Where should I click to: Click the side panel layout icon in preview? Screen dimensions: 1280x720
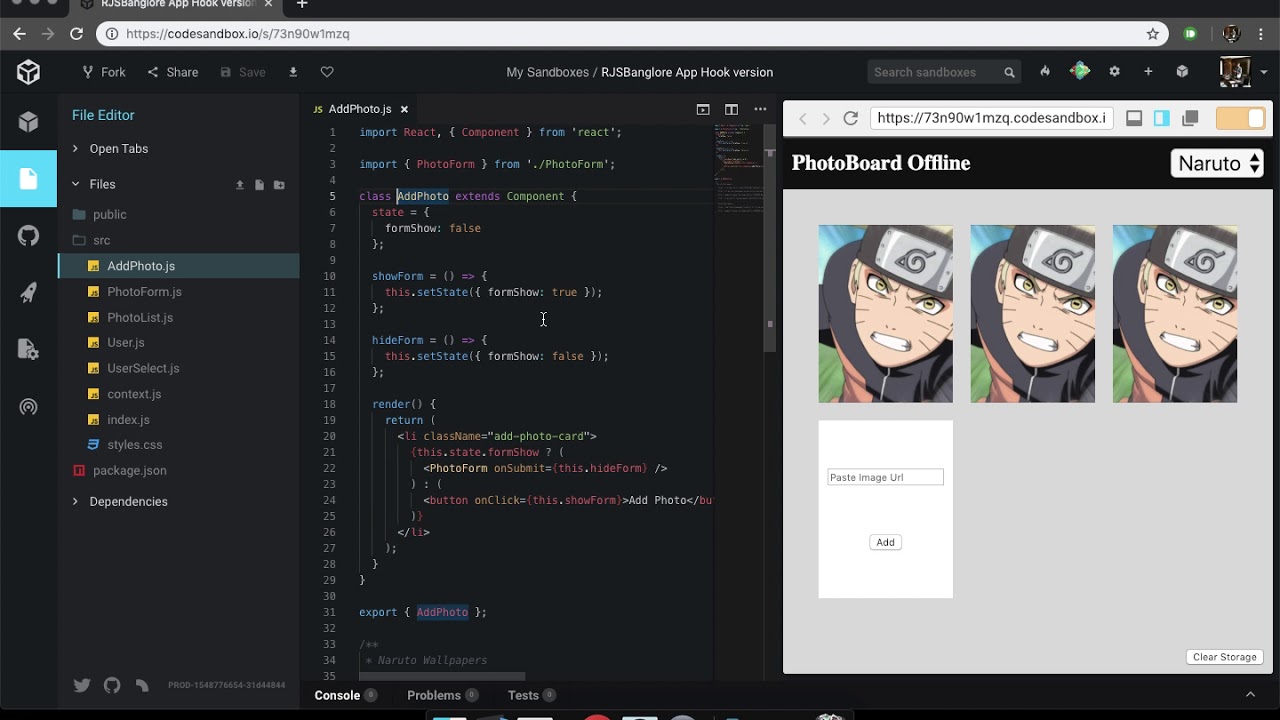coord(1161,118)
